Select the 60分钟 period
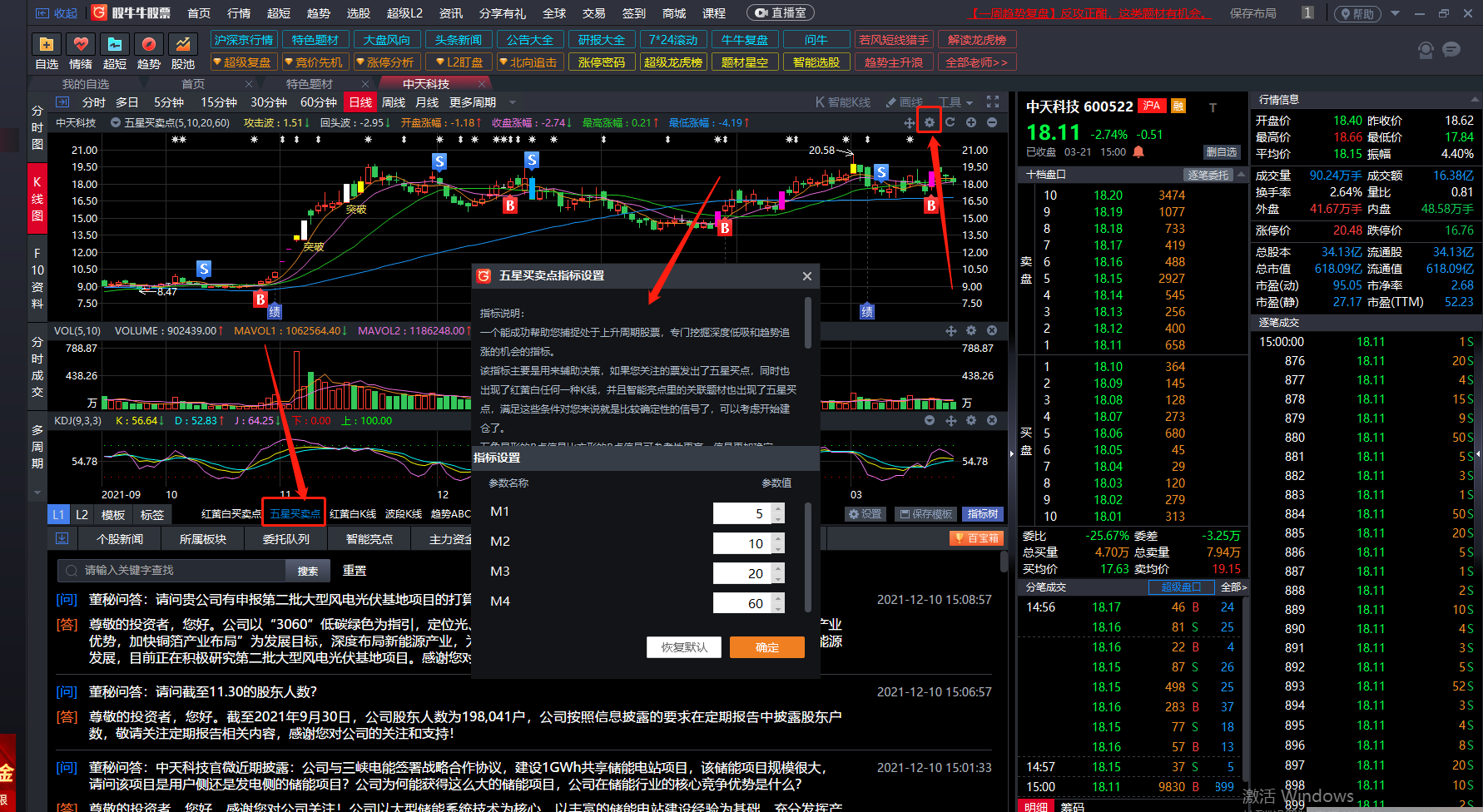Viewport: 1483px width, 812px height. coord(318,101)
